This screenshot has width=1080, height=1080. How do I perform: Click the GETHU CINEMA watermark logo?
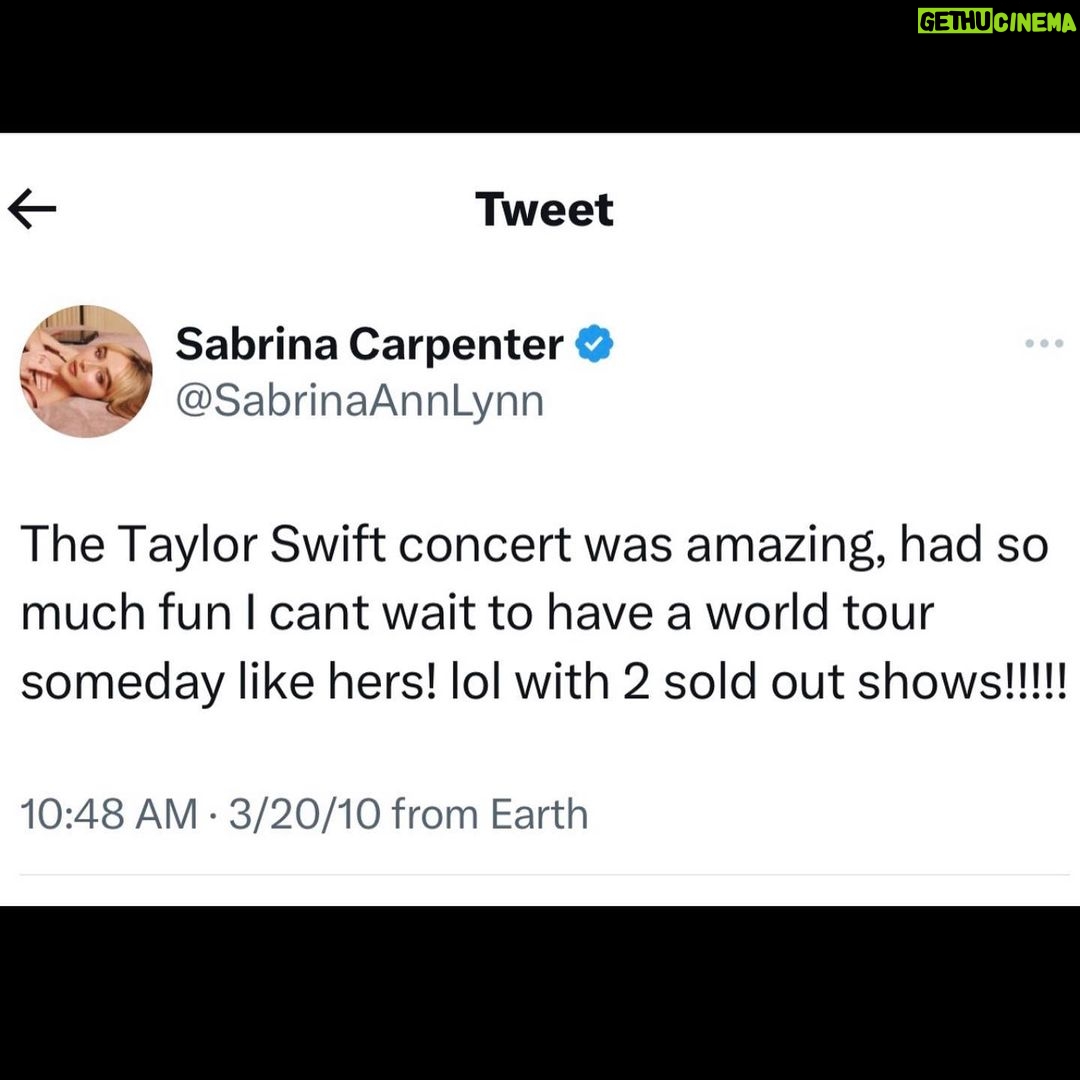click(997, 21)
